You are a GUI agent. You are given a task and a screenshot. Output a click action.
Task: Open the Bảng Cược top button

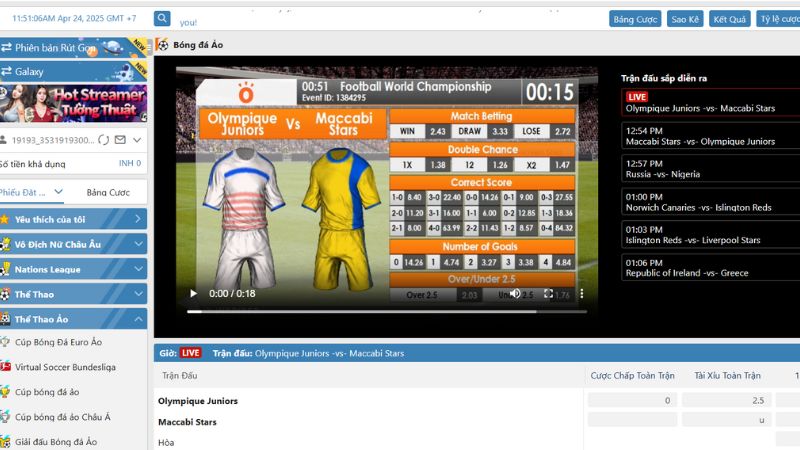click(x=635, y=19)
